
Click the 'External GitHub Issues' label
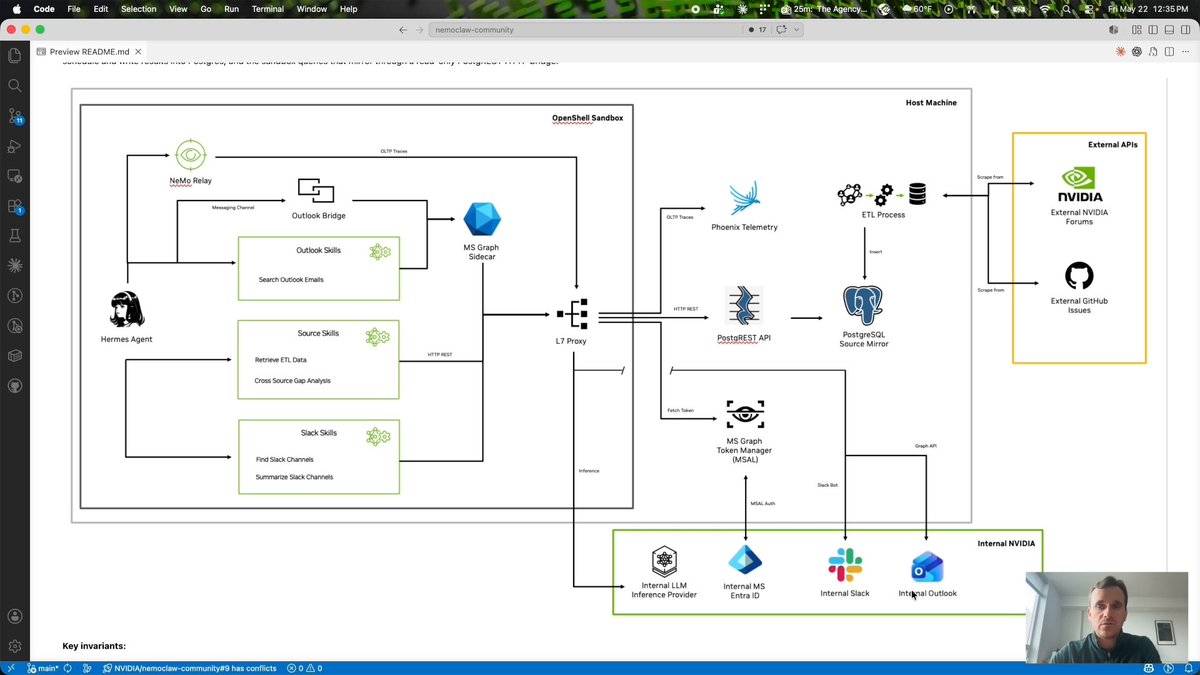(x=1079, y=305)
